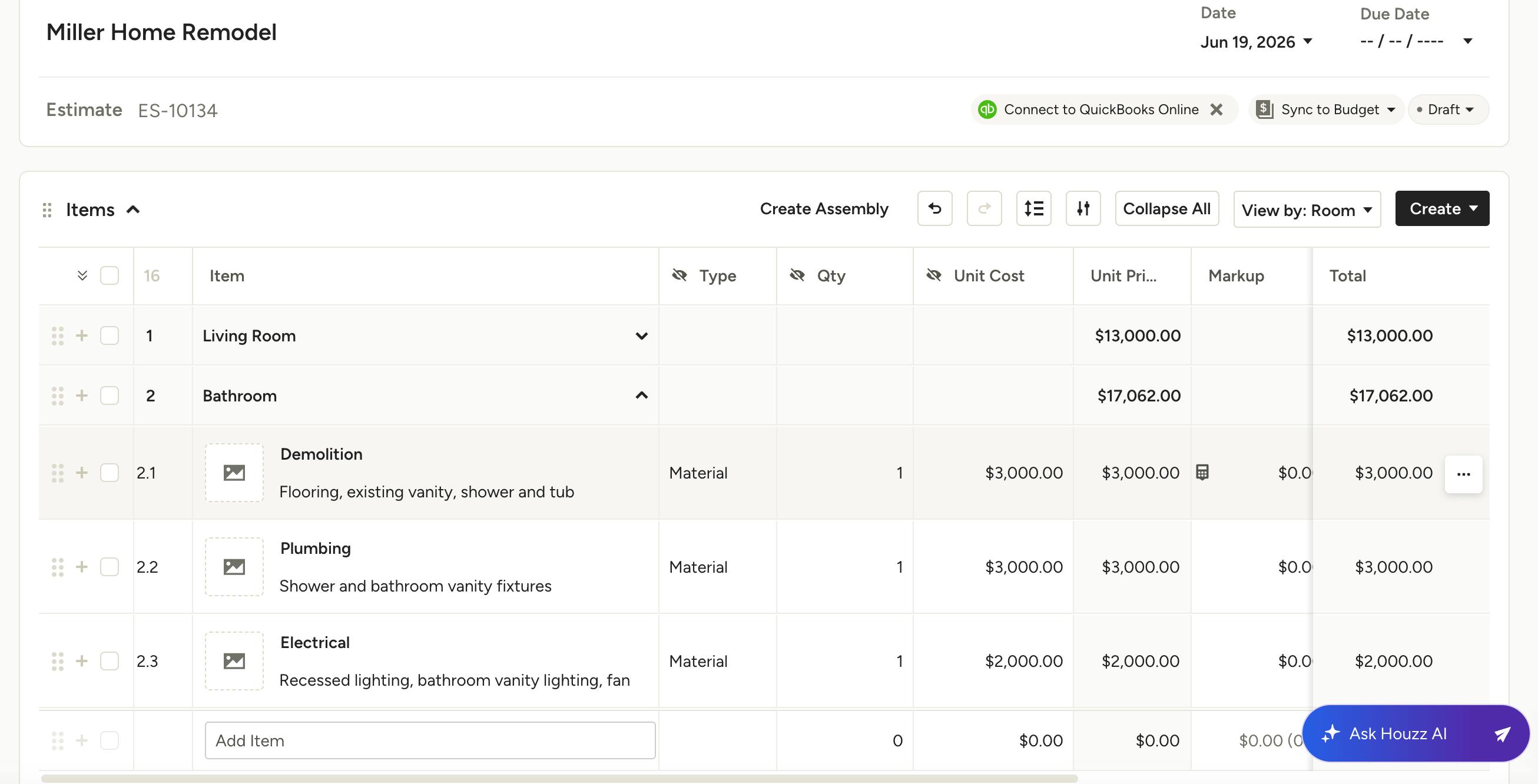
Task: Click the Ask Houzz AI button
Action: (1415, 733)
